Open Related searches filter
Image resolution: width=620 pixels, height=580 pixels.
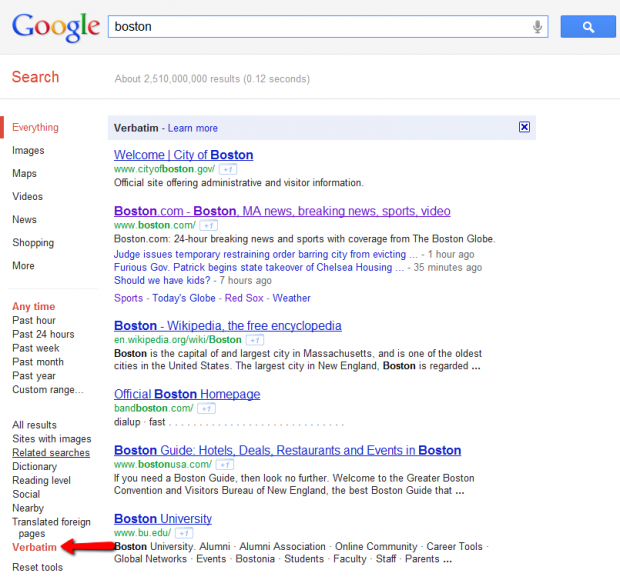coord(51,453)
